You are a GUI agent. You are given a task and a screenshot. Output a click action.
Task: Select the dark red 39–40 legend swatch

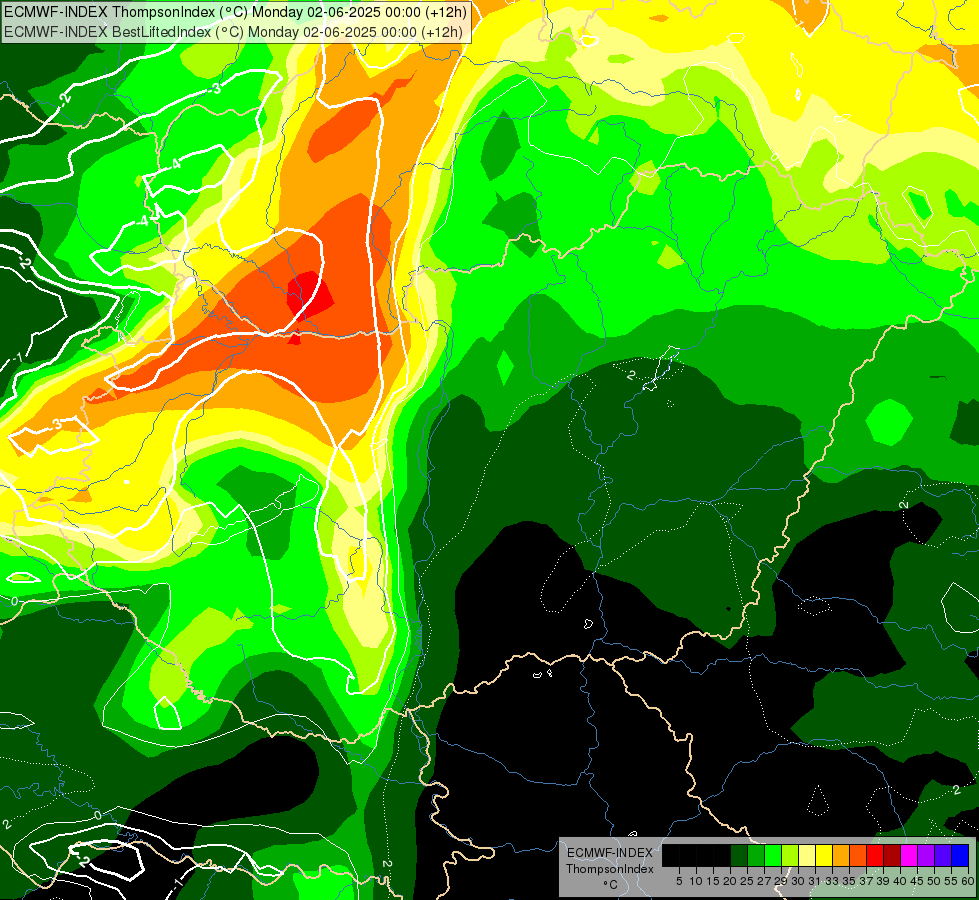pyautogui.click(x=892, y=855)
